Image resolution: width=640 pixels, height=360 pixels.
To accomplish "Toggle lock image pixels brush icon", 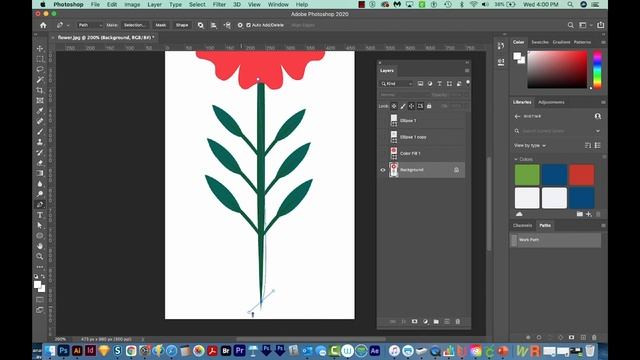I will click(403, 106).
